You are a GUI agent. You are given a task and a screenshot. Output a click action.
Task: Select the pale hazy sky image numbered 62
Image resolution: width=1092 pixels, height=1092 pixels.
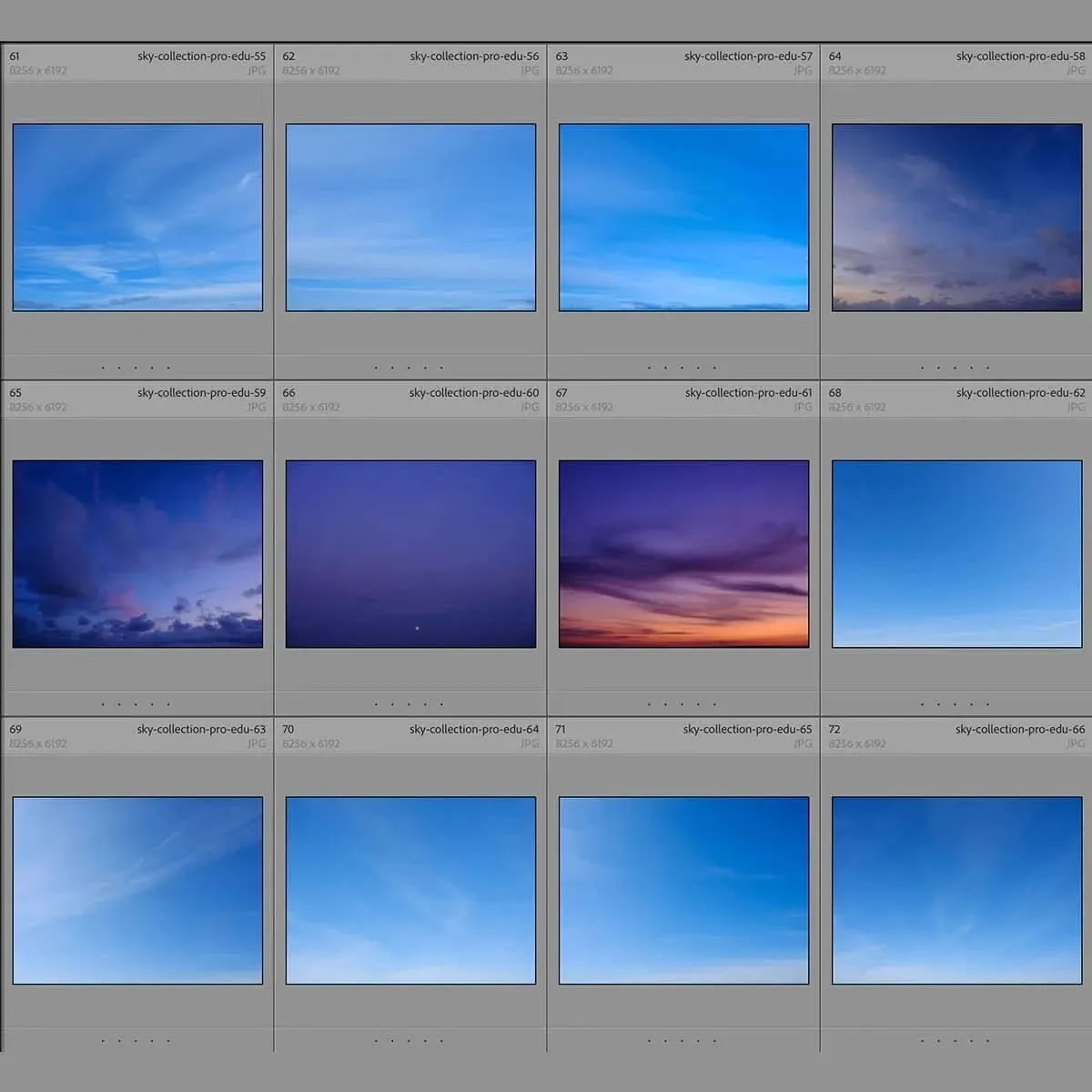[410, 217]
